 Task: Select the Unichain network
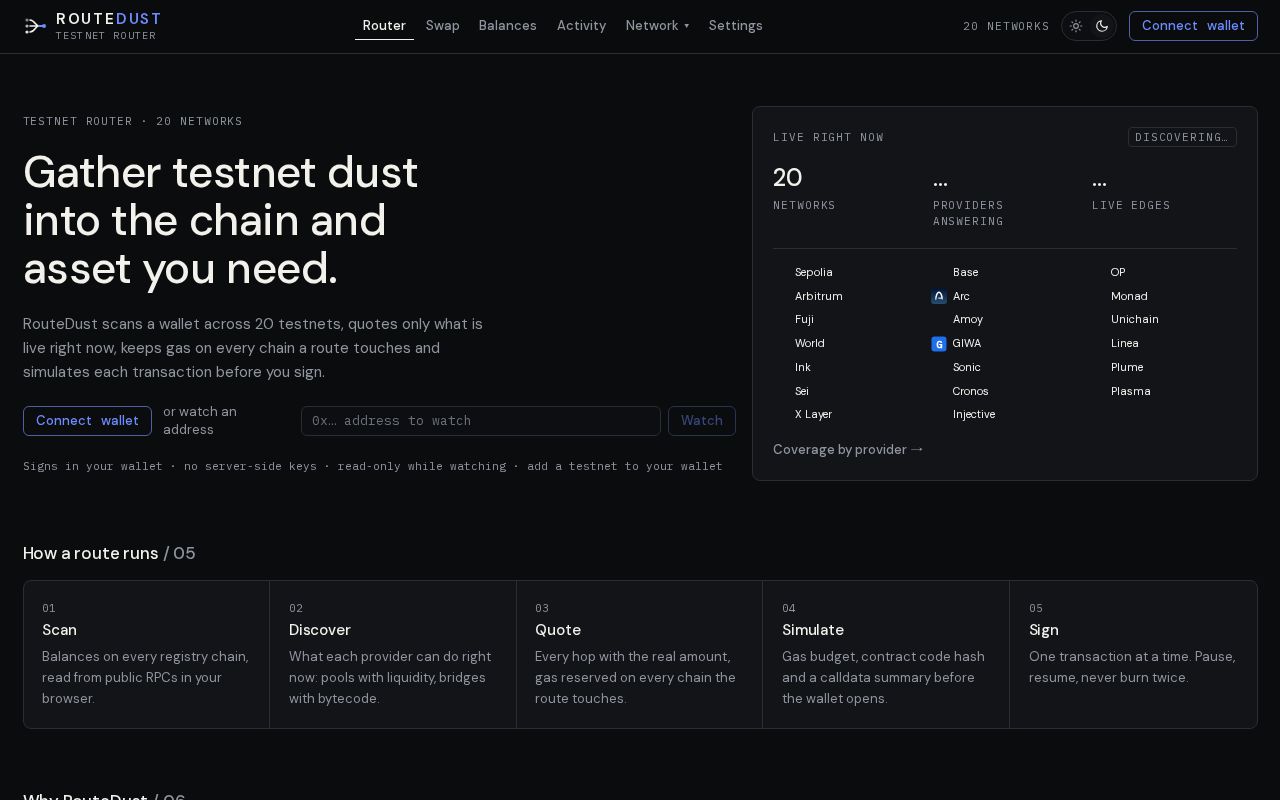[1134, 320]
